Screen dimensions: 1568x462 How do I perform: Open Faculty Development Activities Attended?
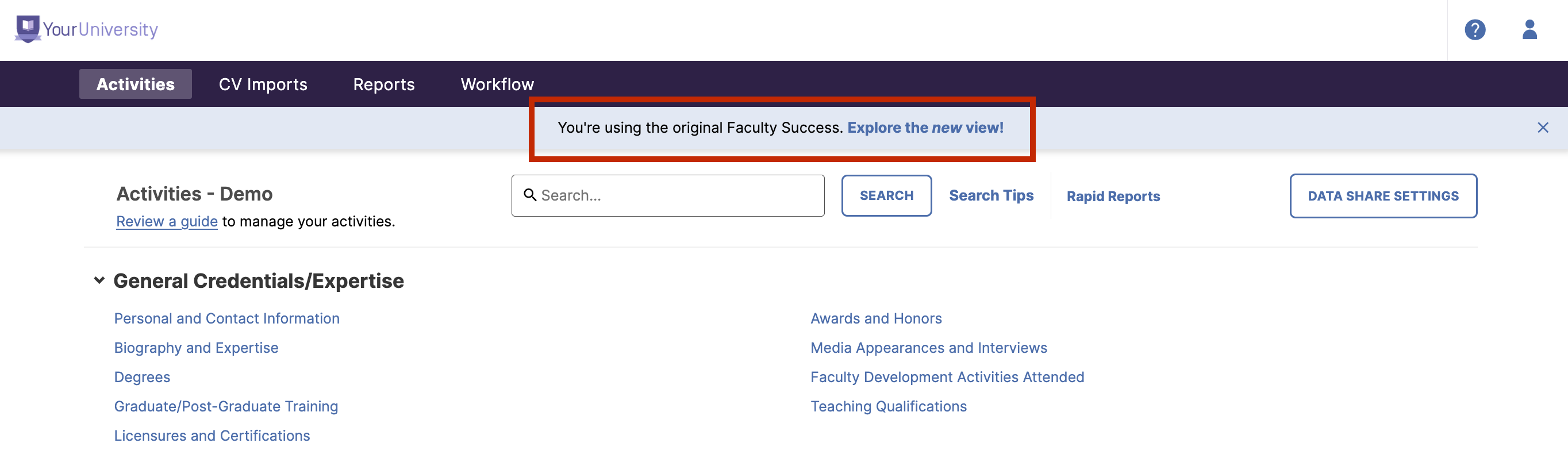(947, 377)
